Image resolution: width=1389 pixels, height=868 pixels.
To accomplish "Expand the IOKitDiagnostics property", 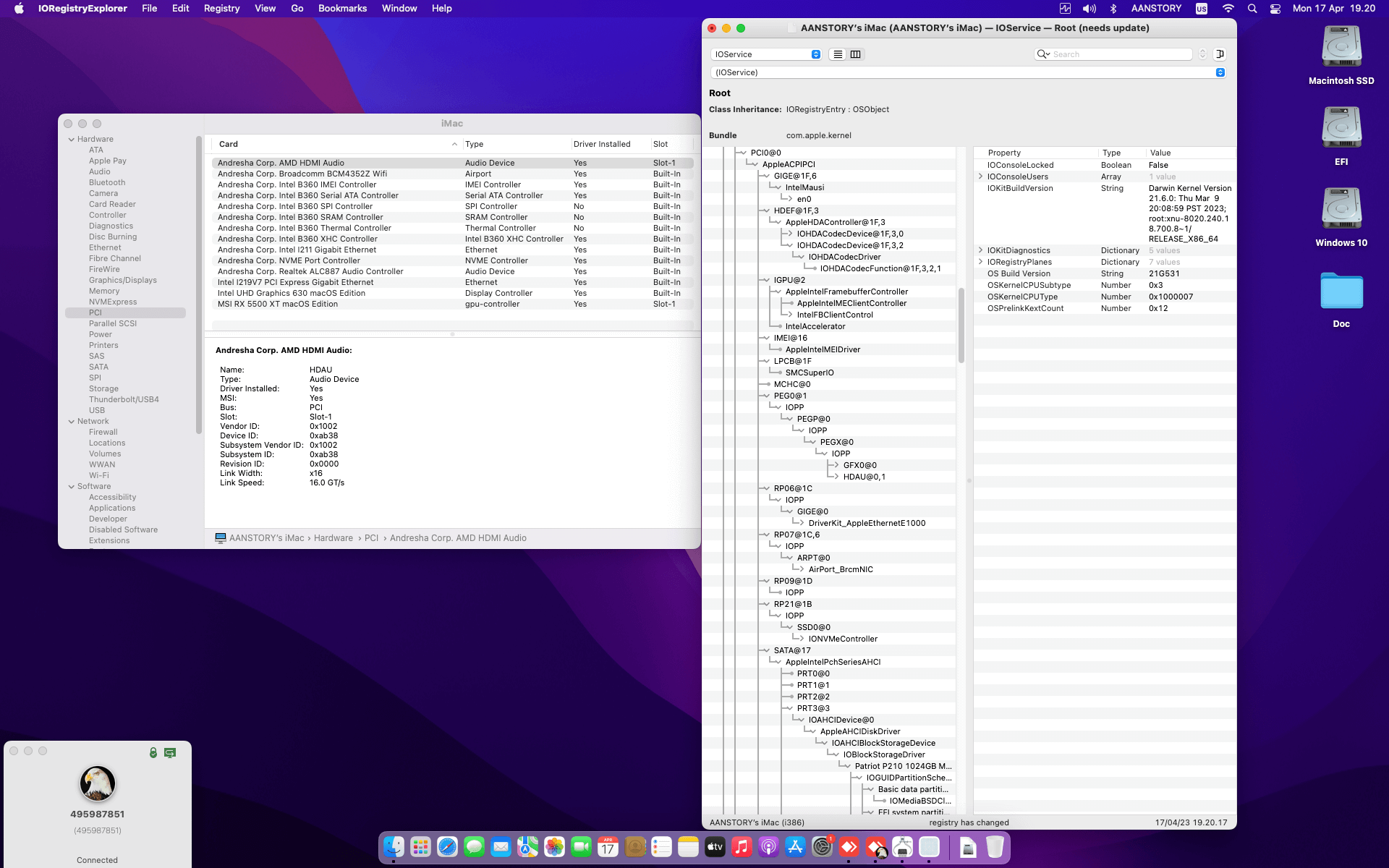I will pyautogui.click(x=981, y=250).
